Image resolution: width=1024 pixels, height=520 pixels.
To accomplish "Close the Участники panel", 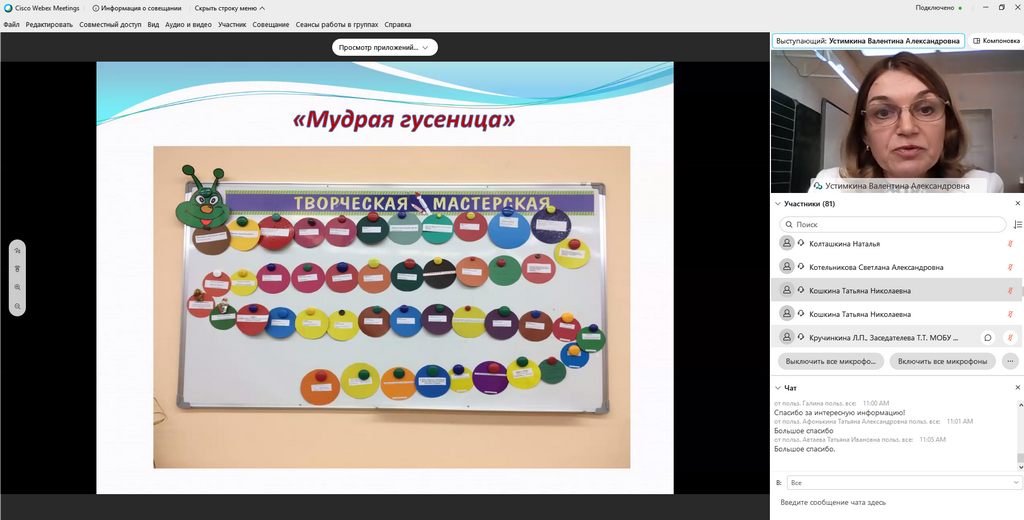I will coord(1017,204).
